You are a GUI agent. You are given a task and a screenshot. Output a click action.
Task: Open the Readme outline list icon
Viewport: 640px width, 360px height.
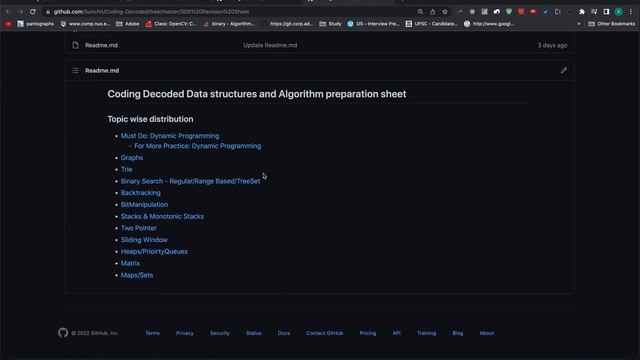coord(75,71)
